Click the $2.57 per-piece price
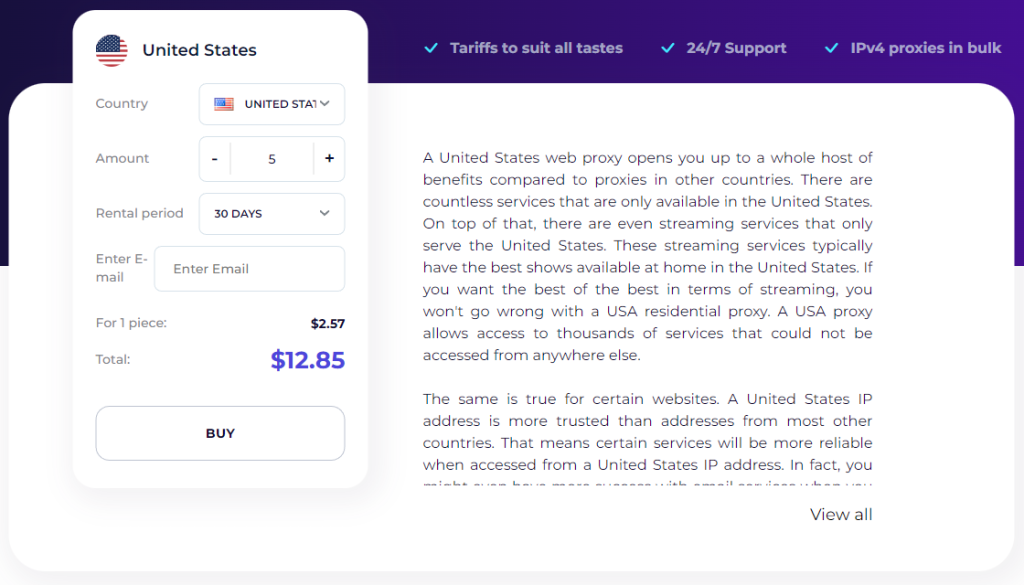Image resolution: width=1024 pixels, height=585 pixels. click(x=327, y=323)
